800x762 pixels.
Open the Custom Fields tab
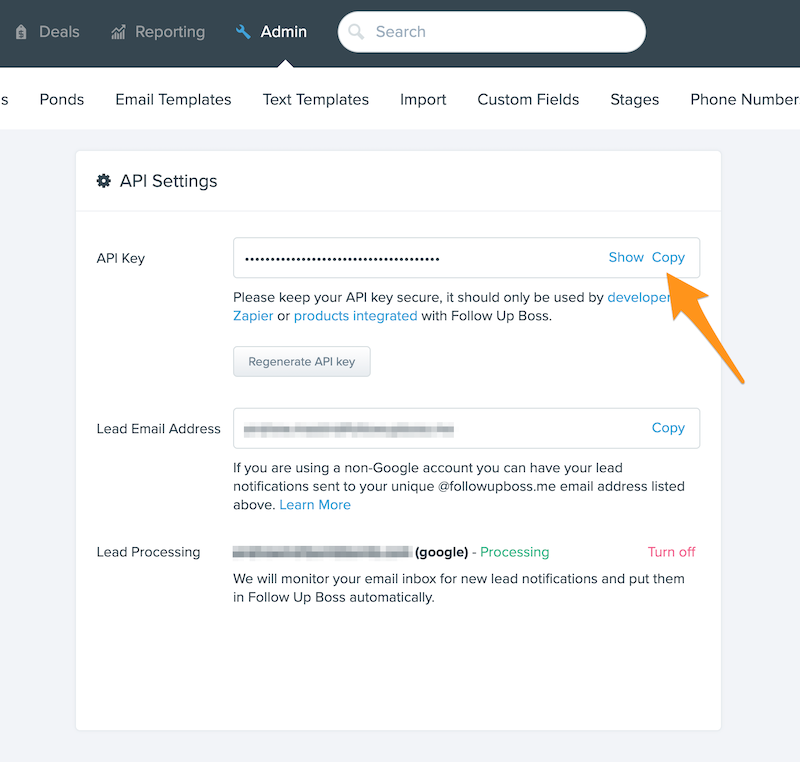[x=528, y=99]
